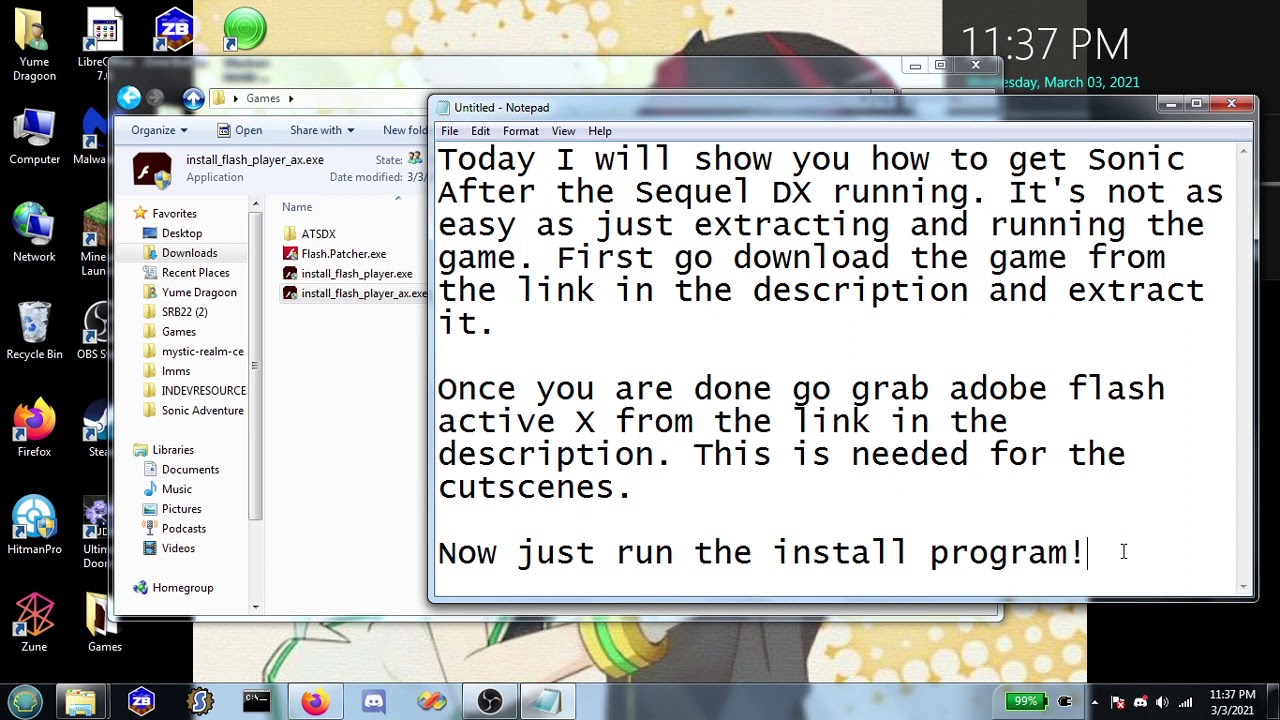Open Favorites in the navigation pane
The image size is (1280, 720).
click(x=174, y=214)
